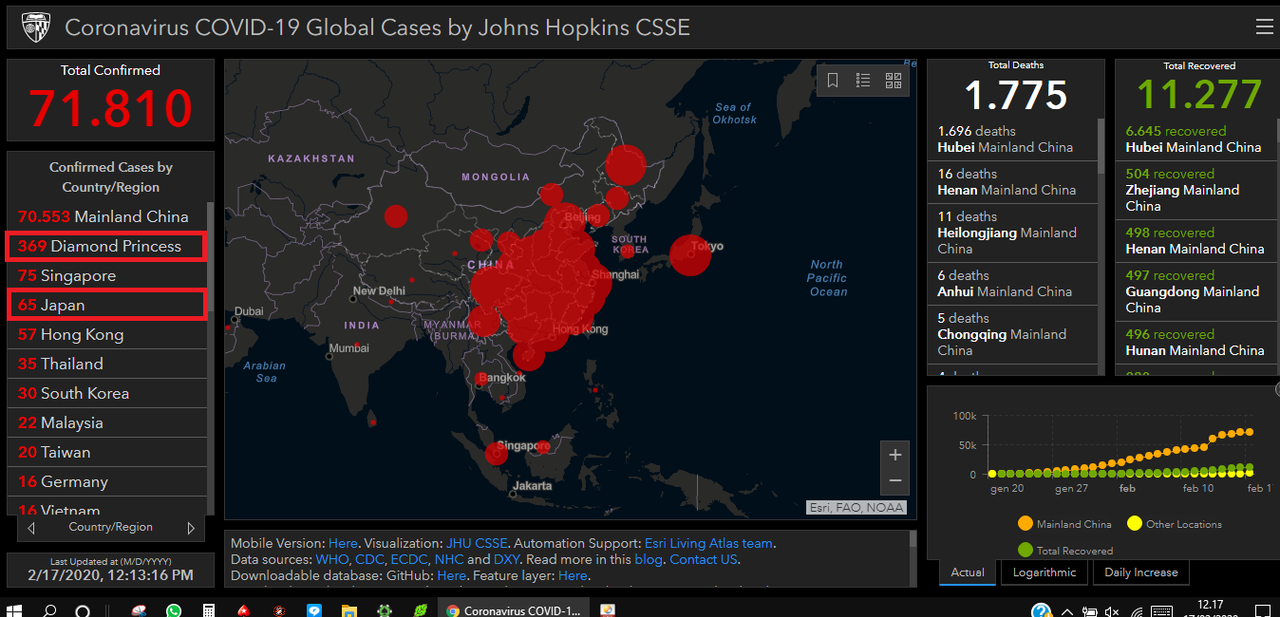Open the Wi-Fi network tray icon
This screenshot has width=1280, height=617.
click(x=1137, y=611)
